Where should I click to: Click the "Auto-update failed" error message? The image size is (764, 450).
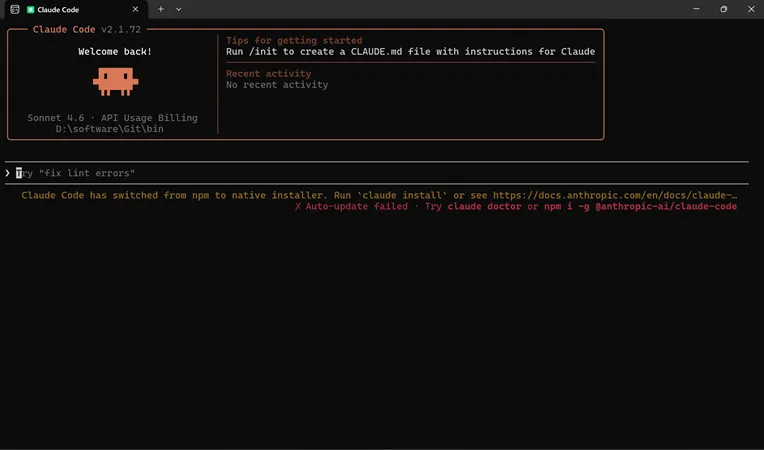[357, 206]
